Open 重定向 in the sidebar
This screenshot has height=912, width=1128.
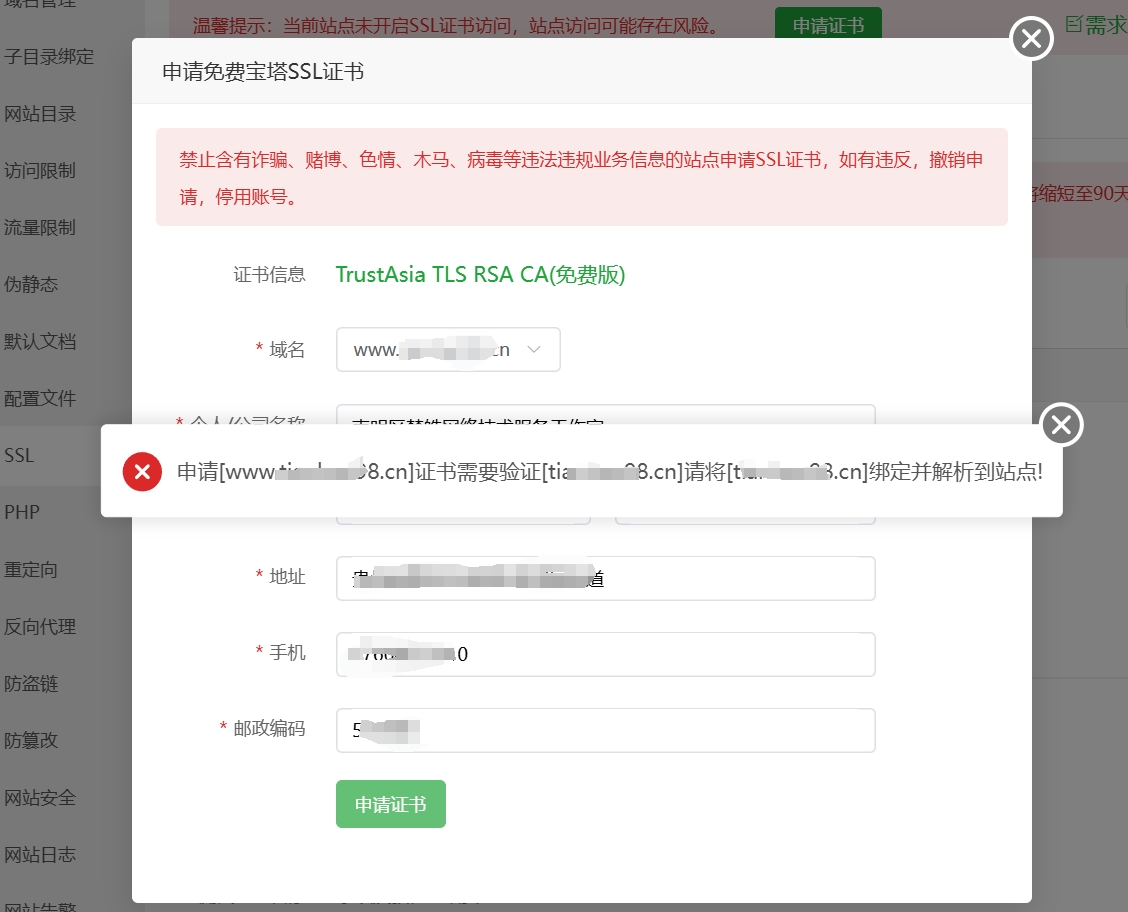tap(31, 570)
